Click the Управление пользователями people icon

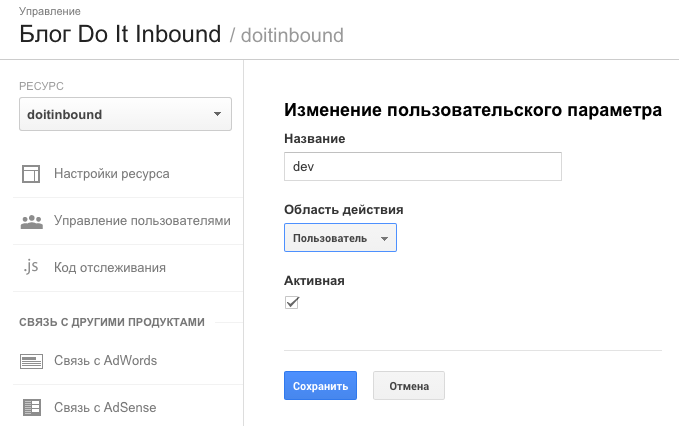[32, 221]
